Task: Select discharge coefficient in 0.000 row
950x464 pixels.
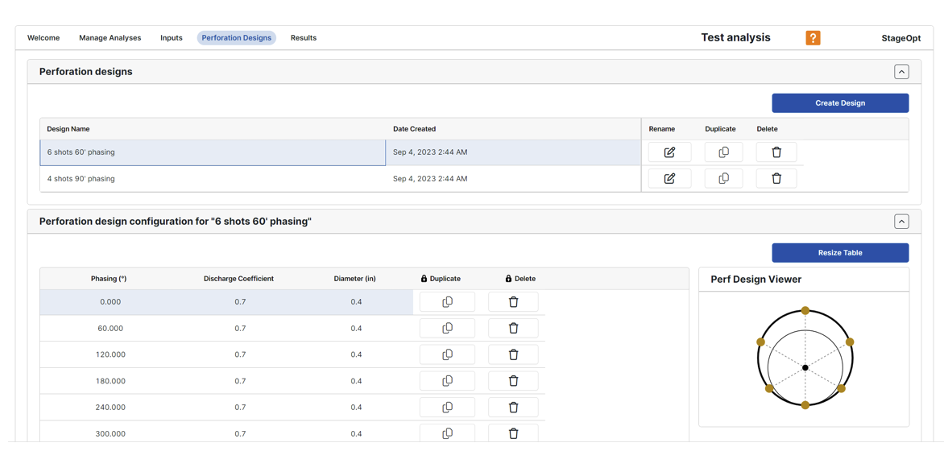Action: pos(240,302)
